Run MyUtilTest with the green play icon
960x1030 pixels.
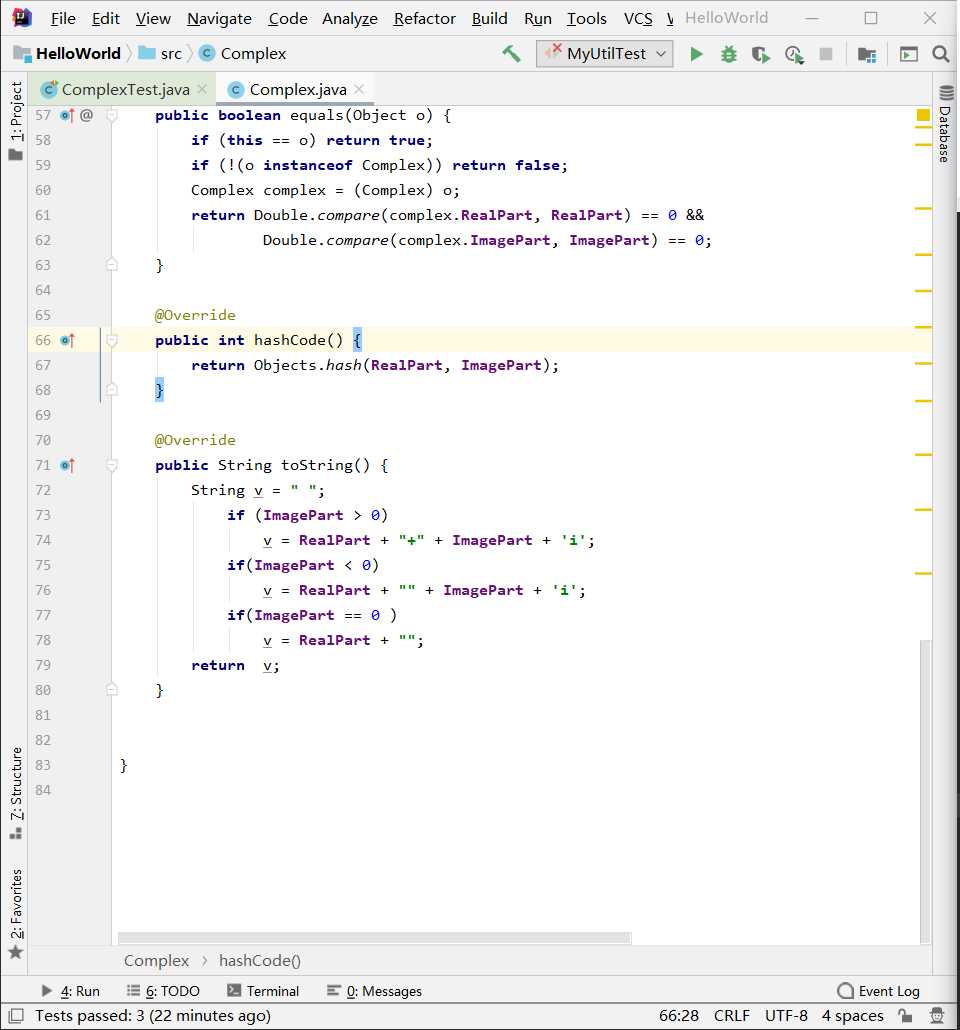click(696, 54)
